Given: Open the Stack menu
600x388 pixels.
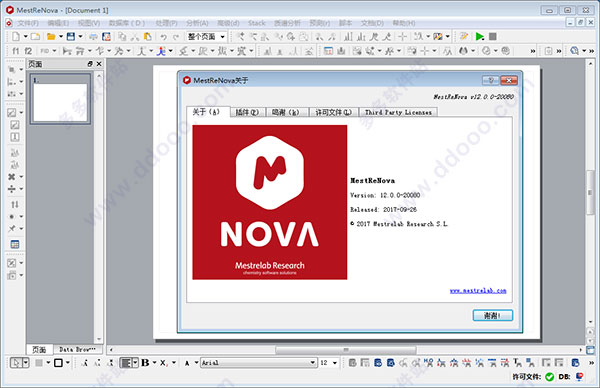Looking at the screenshot, I should click(x=256, y=23).
